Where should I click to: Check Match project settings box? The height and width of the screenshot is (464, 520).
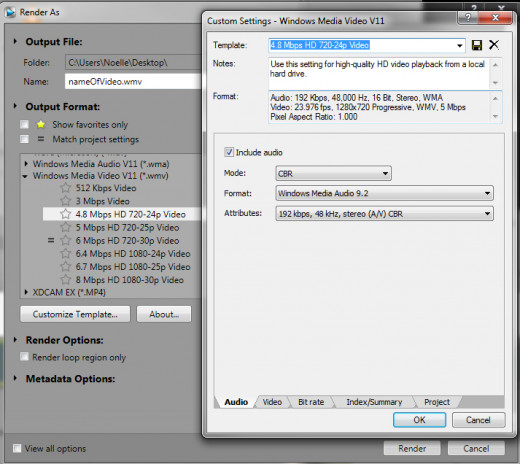(24, 139)
